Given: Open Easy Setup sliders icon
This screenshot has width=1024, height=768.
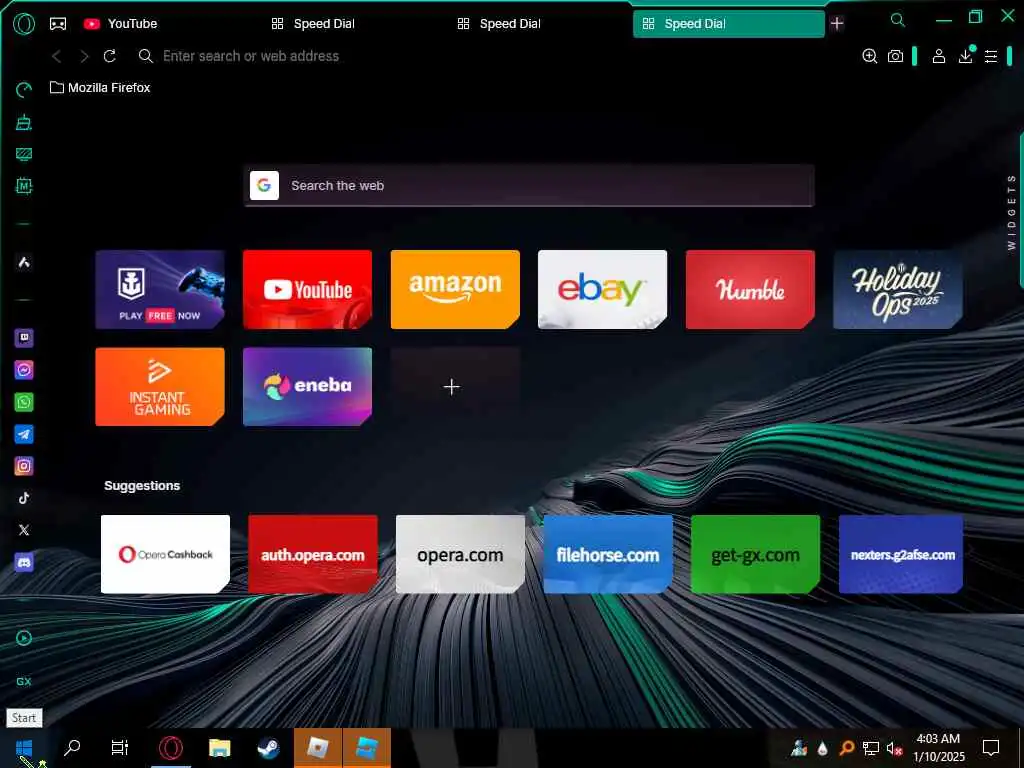Looking at the screenshot, I should pos(991,57).
